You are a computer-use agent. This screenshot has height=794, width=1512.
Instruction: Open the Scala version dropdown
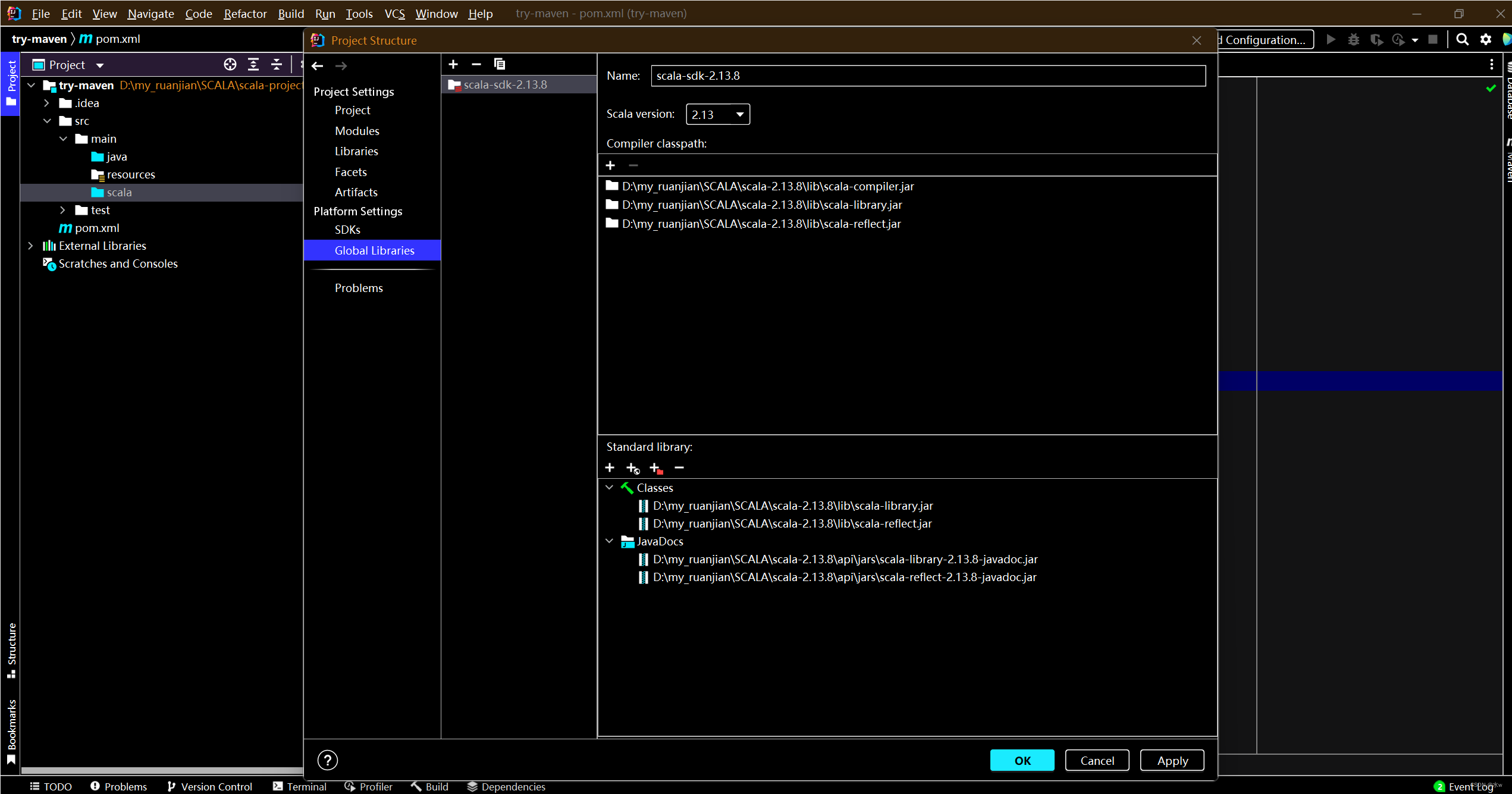(718, 114)
